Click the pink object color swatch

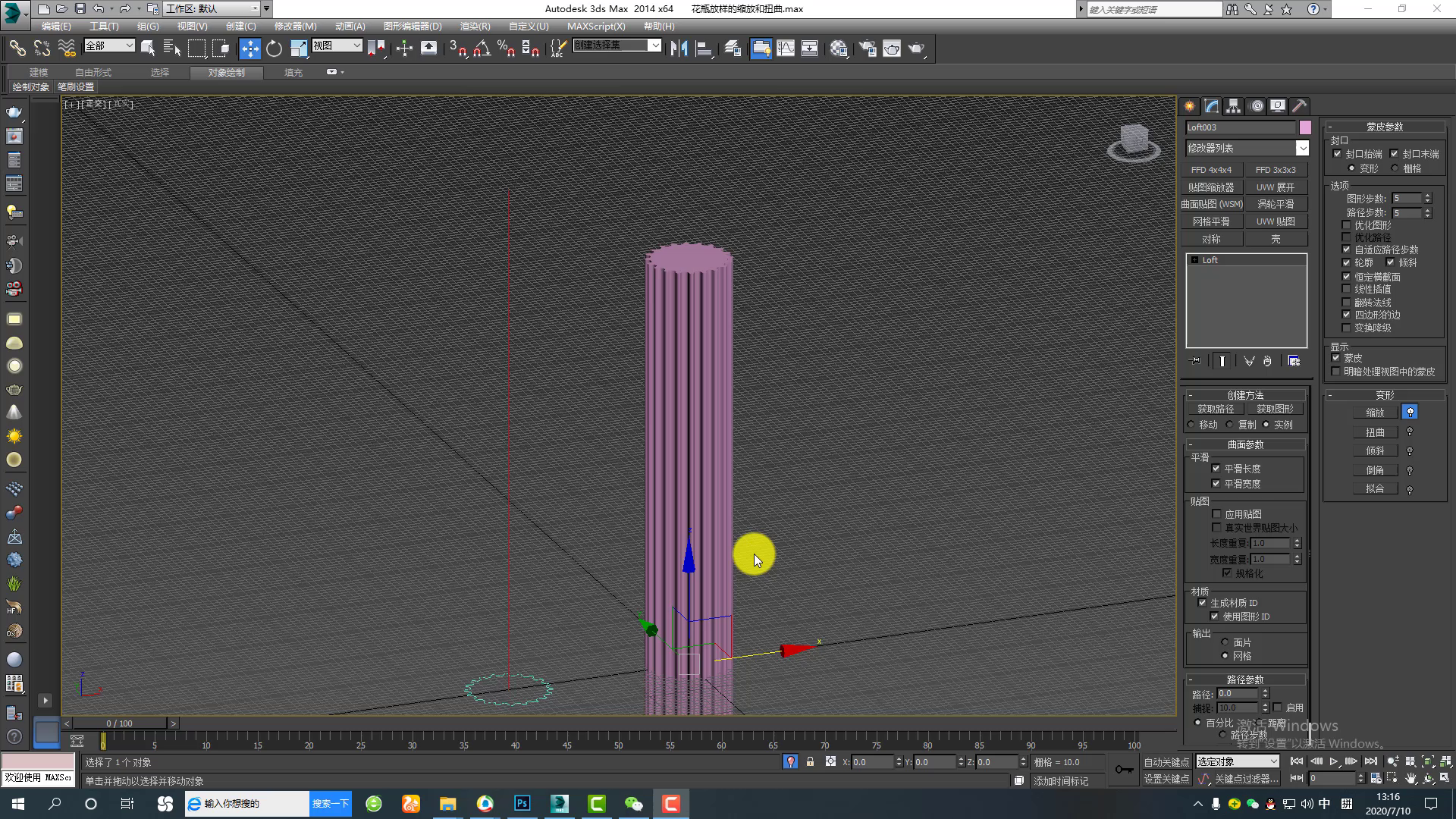pos(1304,127)
